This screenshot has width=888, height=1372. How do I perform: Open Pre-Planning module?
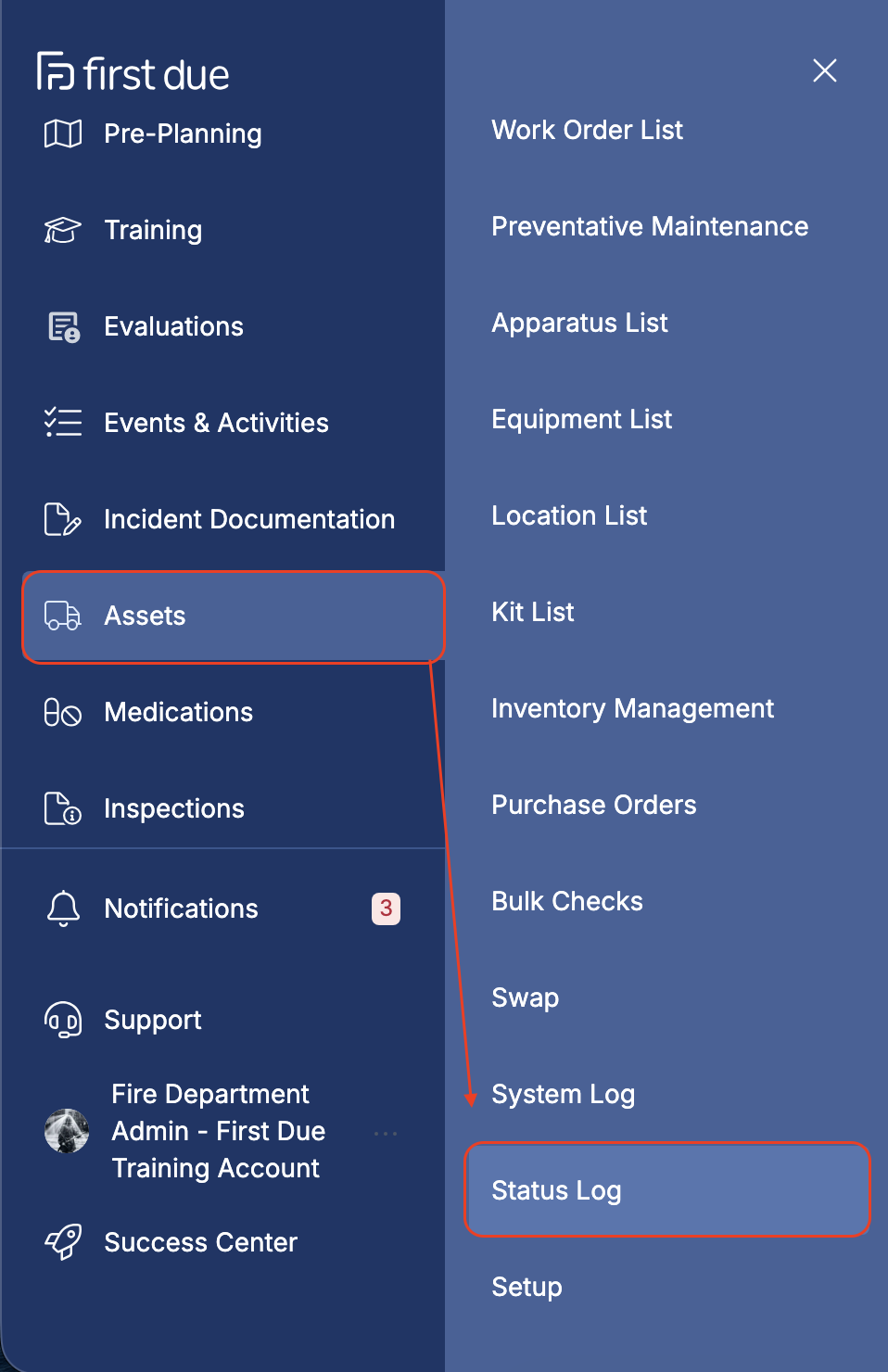(x=183, y=133)
